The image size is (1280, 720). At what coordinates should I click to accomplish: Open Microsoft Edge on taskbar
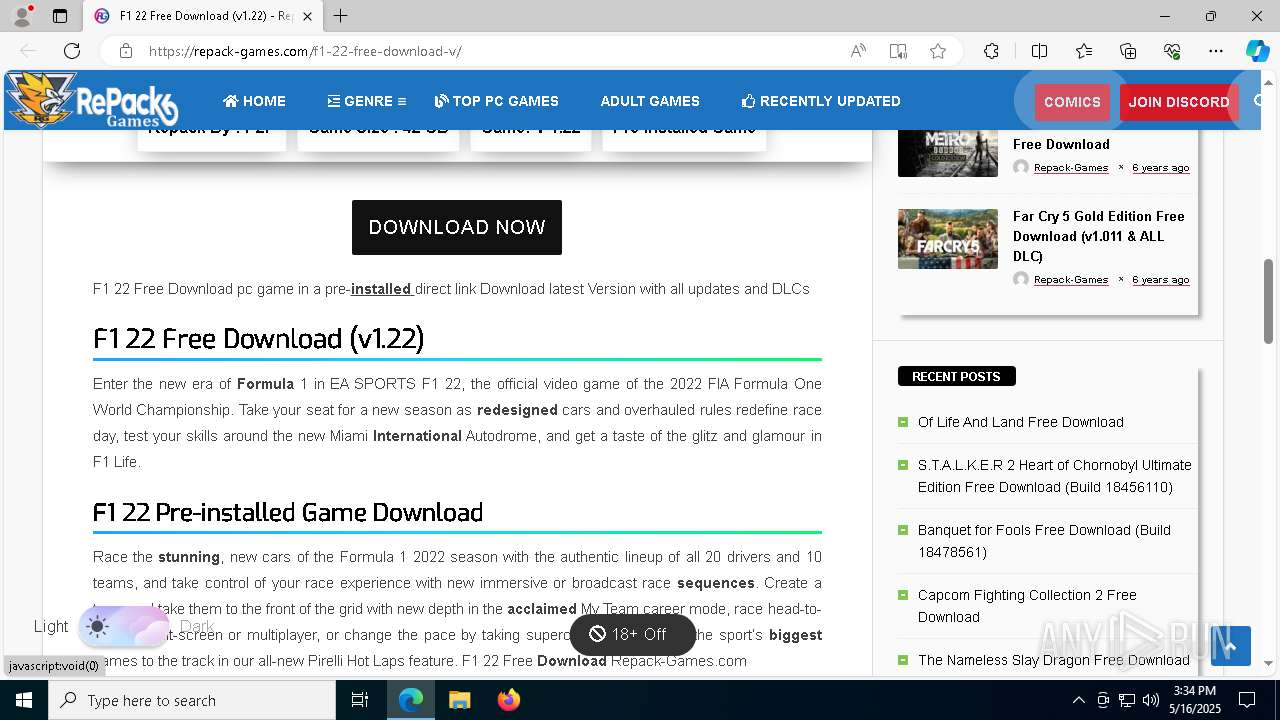pyautogui.click(x=411, y=700)
